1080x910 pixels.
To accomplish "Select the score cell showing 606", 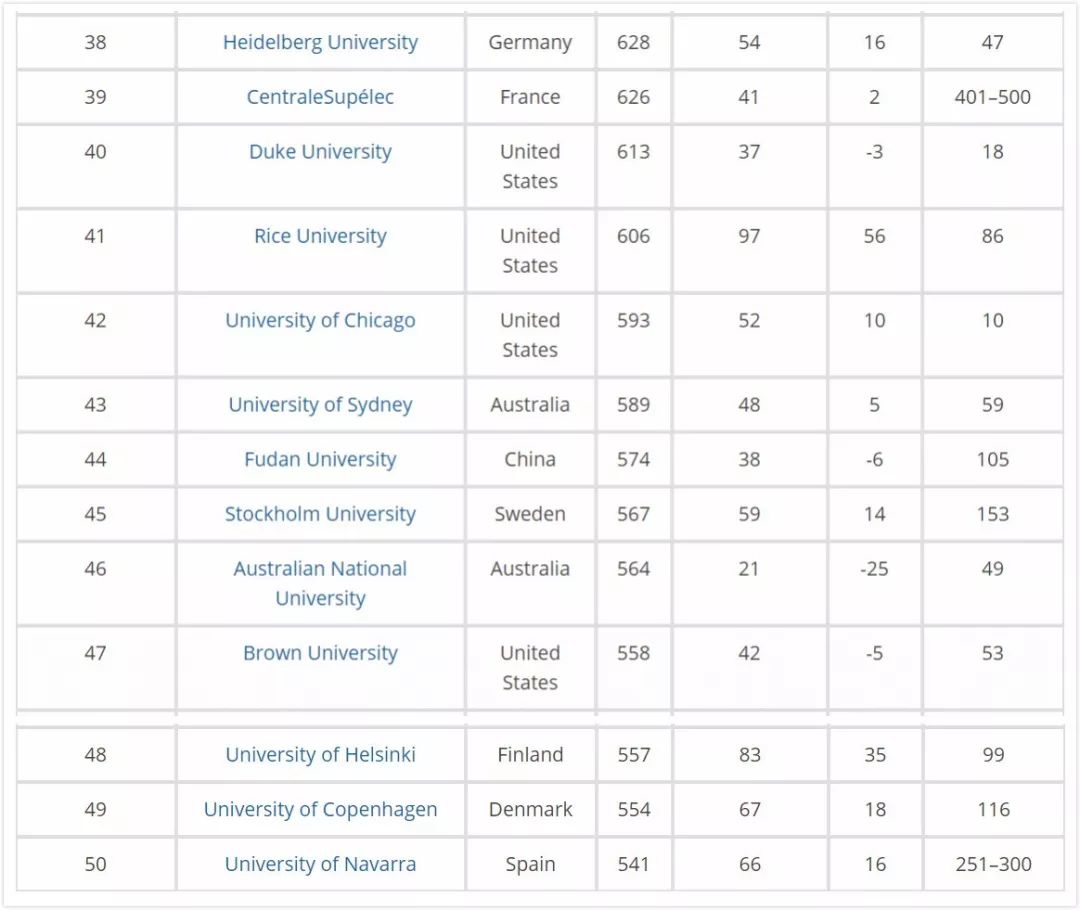I will 633,236.
